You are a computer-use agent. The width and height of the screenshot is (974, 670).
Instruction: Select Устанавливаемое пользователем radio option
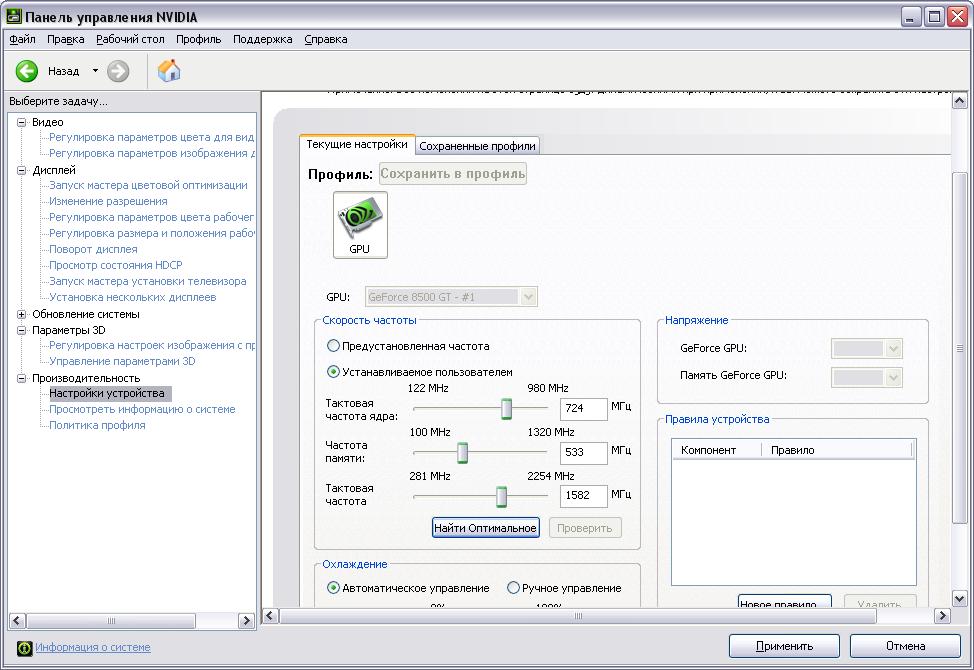tap(333, 371)
